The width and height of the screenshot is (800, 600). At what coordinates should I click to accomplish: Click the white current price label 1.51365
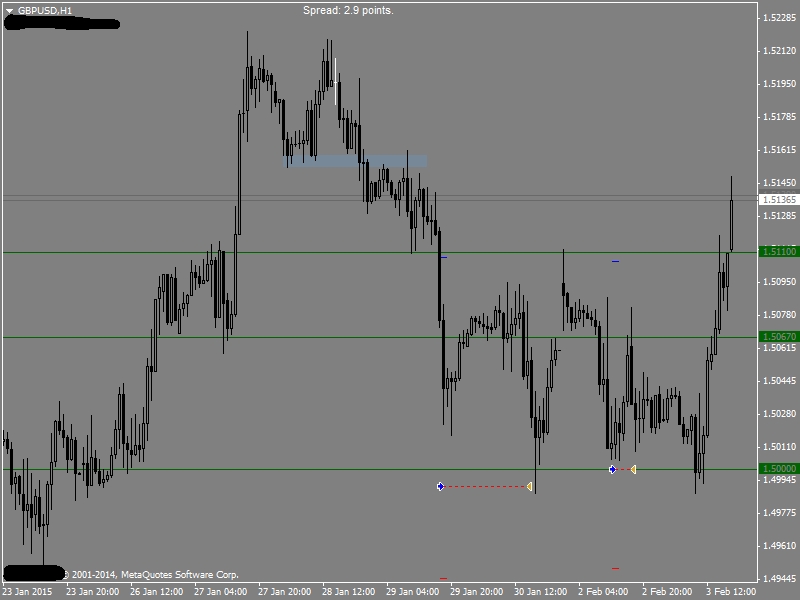click(x=778, y=199)
